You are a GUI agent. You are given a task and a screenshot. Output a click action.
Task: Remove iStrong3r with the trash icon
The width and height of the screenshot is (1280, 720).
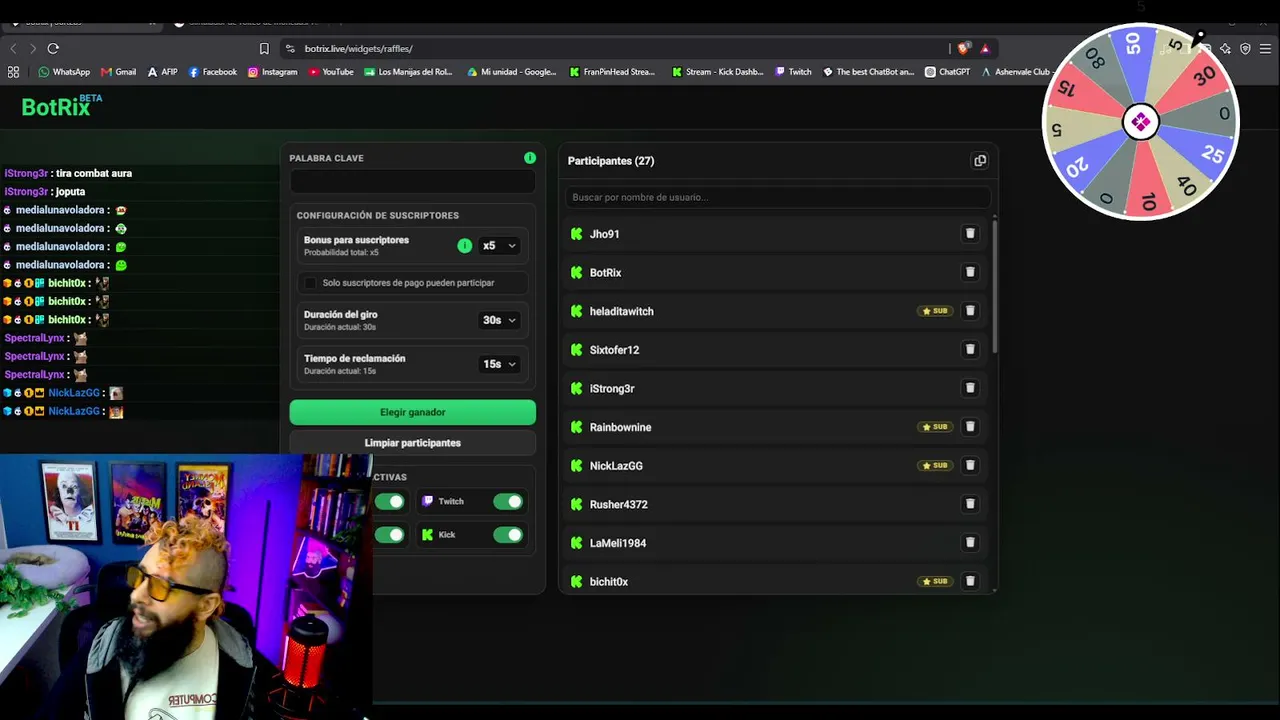click(970, 388)
